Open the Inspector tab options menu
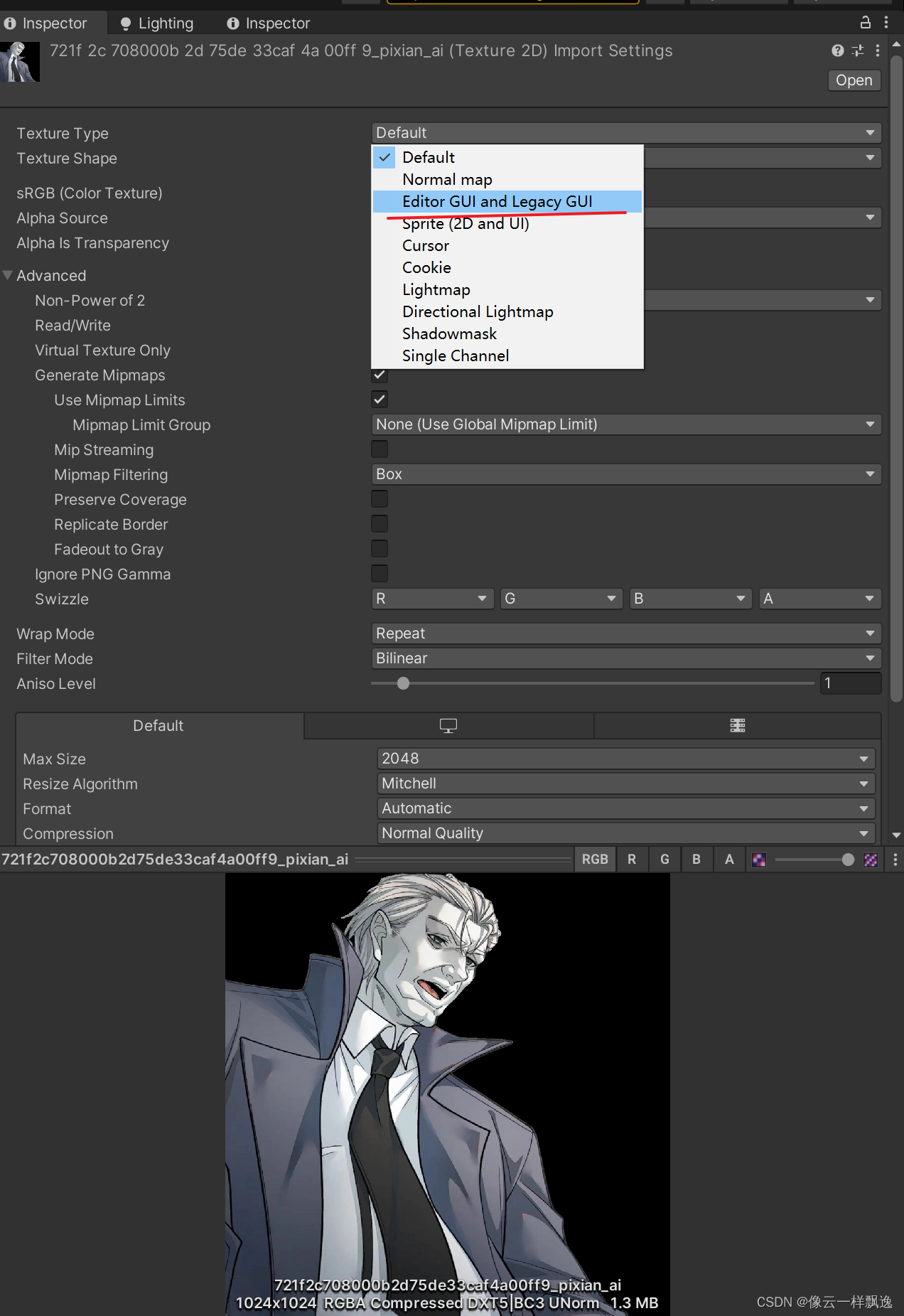904x1316 pixels. pyautogui.click(x=886, y=23)
